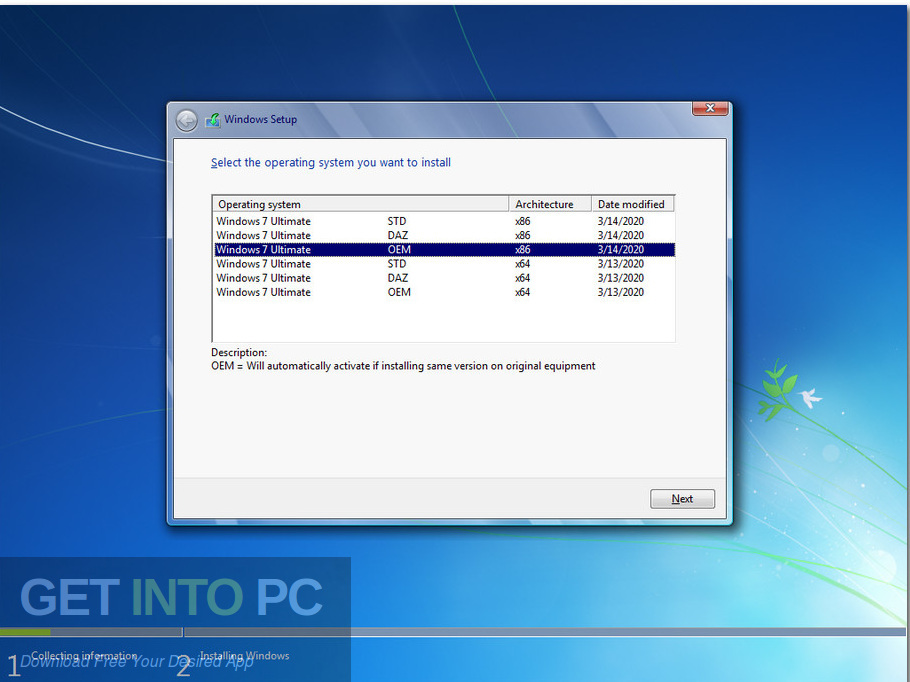Screen dimensions: 910x682
Task: Click the Collecting information step label
Action: tap(84, 655)
